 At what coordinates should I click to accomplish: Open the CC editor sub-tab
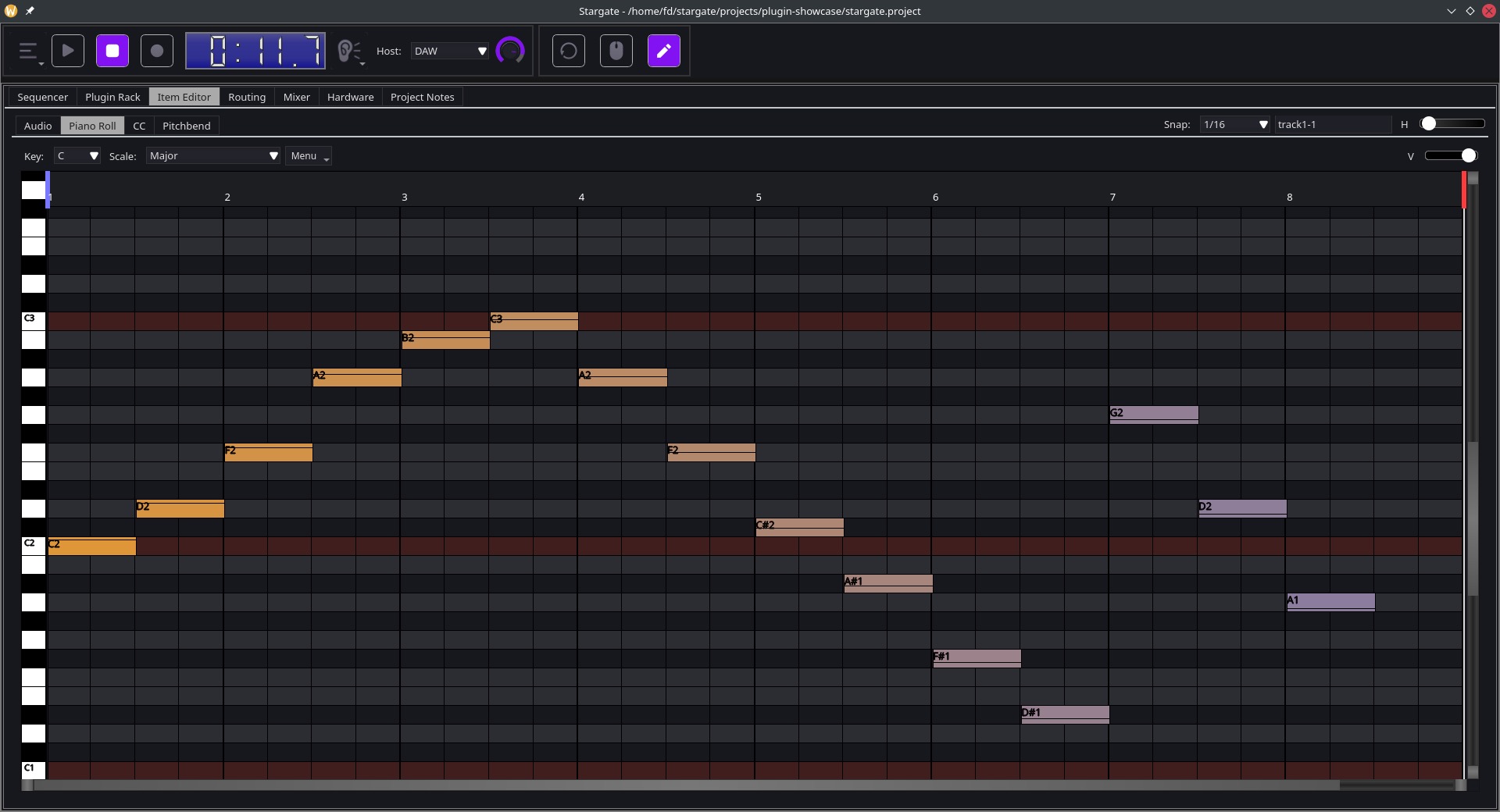(139, 126)
